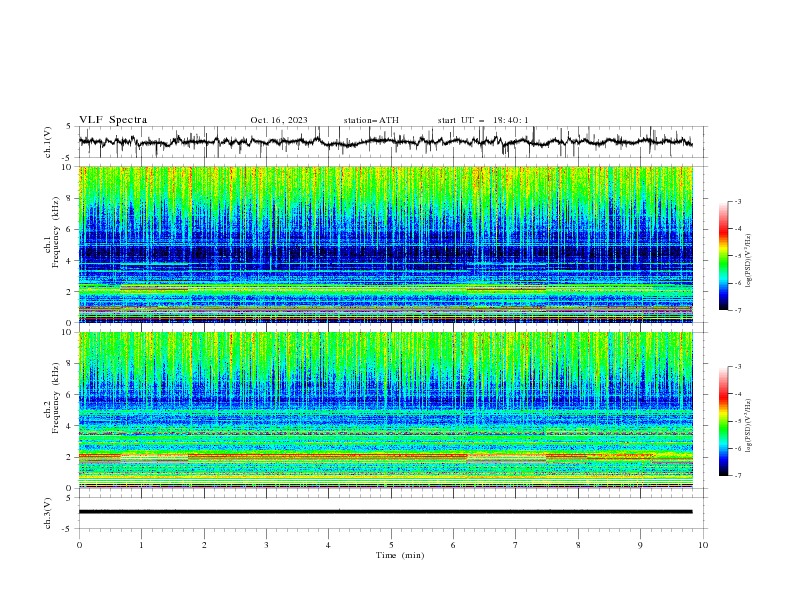Select the ch.1 "Frequency (kHz)" axis label
This screenshot has height=612, width=792.
coord(56,233)
